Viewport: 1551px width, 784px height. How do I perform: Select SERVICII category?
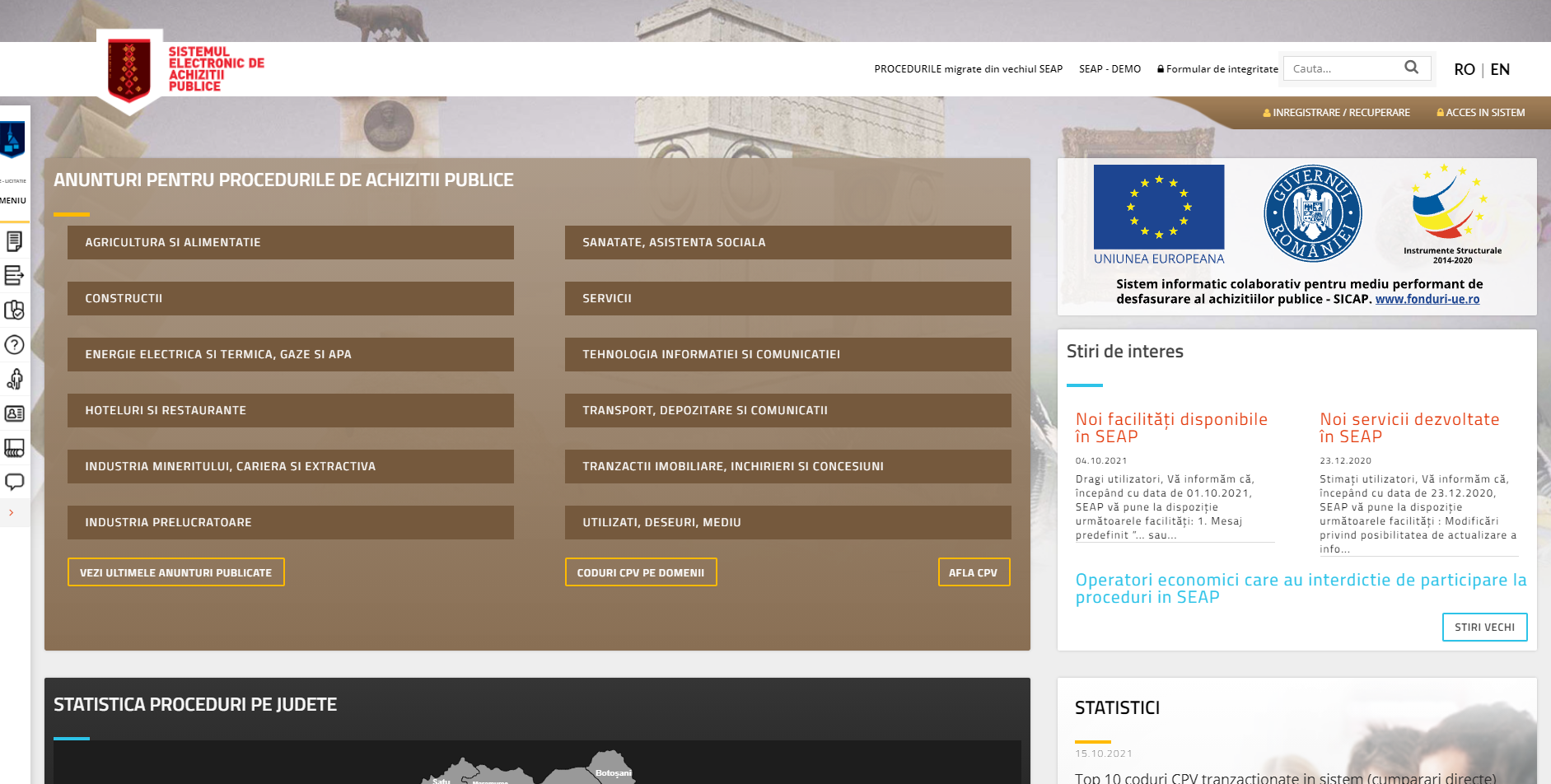click(788, 298)
